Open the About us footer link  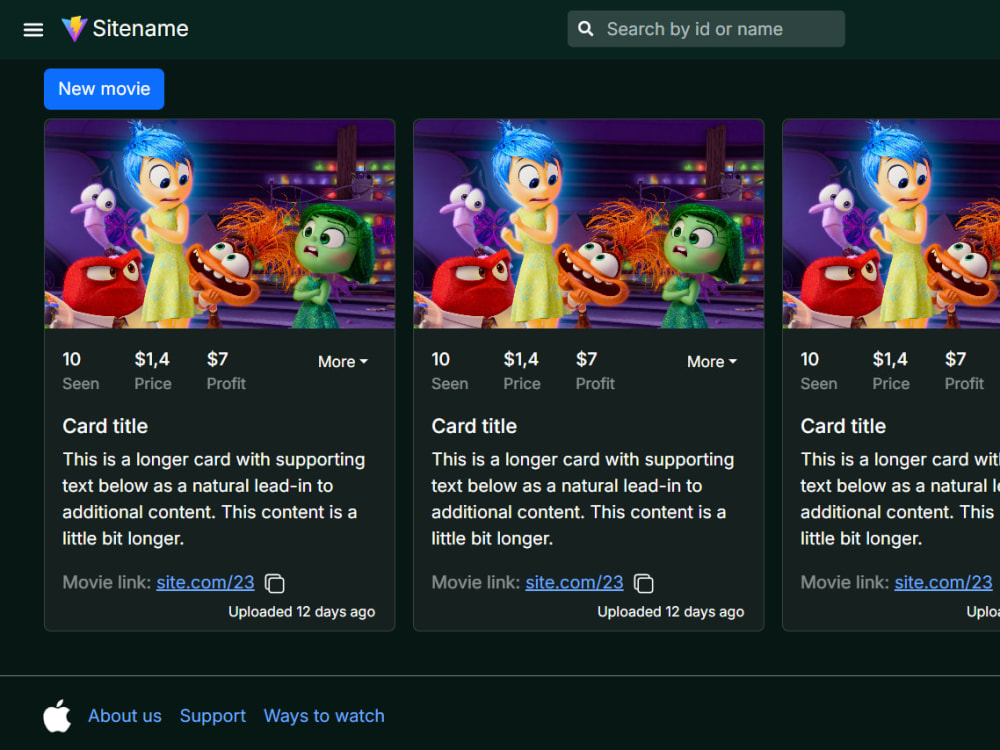125,716
